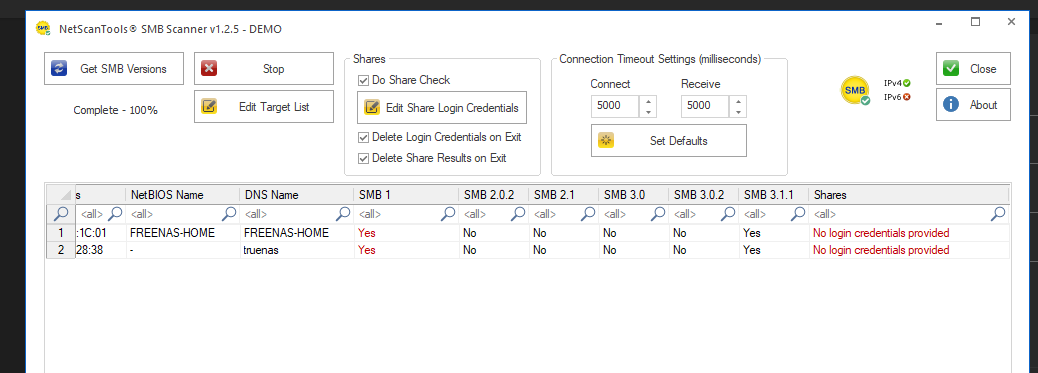Click the yellow SMB status icon

pos(855,91)
